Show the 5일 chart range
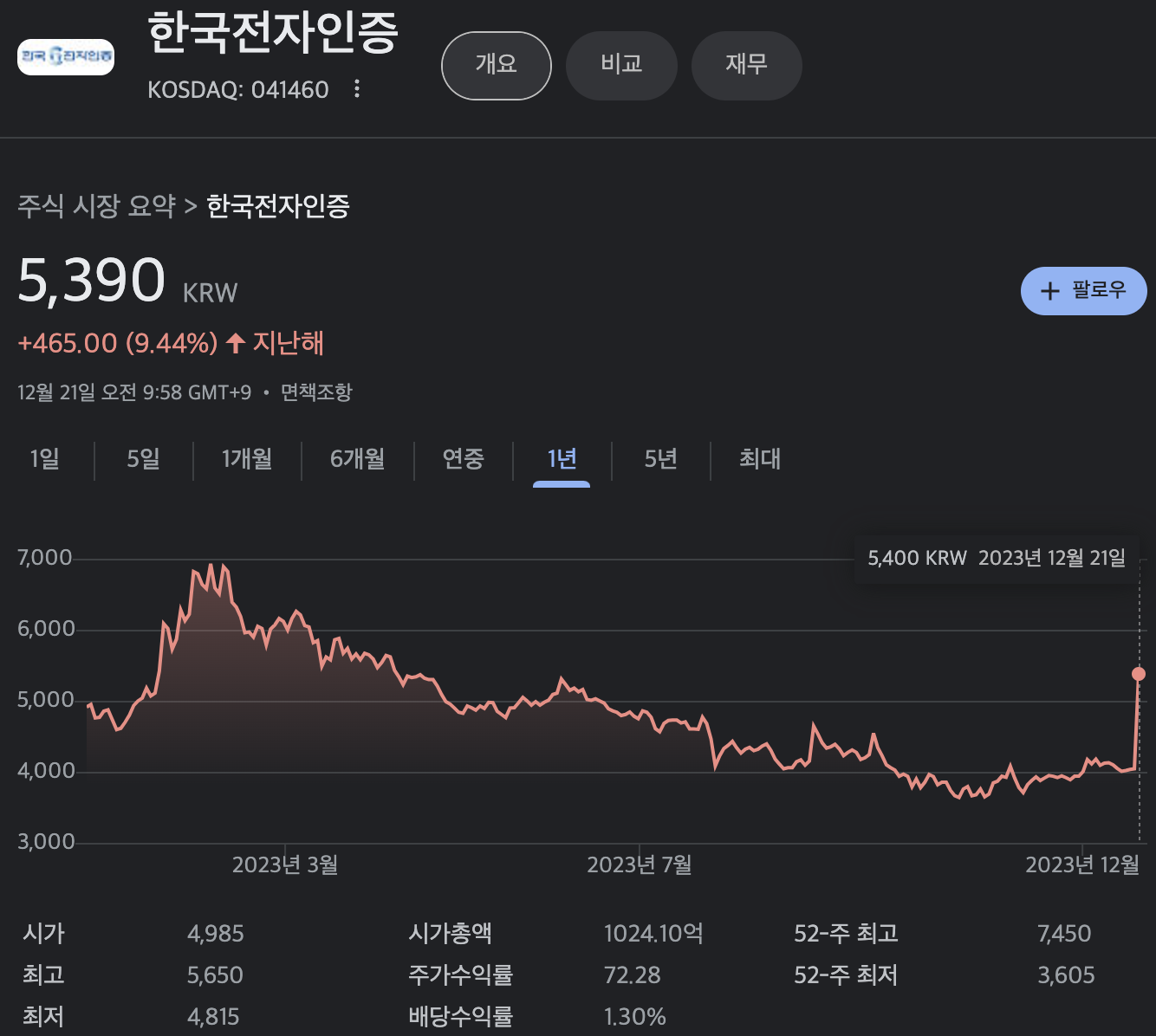This screenshot has height=1036, width=1156. click(144, 459)
